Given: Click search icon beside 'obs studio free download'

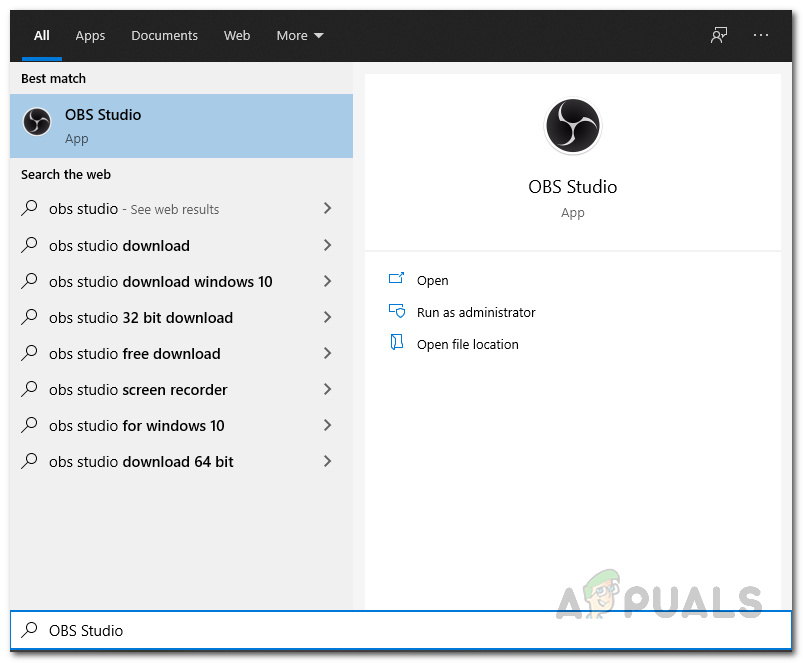Looking at the screenshot, I should [29, 353].
